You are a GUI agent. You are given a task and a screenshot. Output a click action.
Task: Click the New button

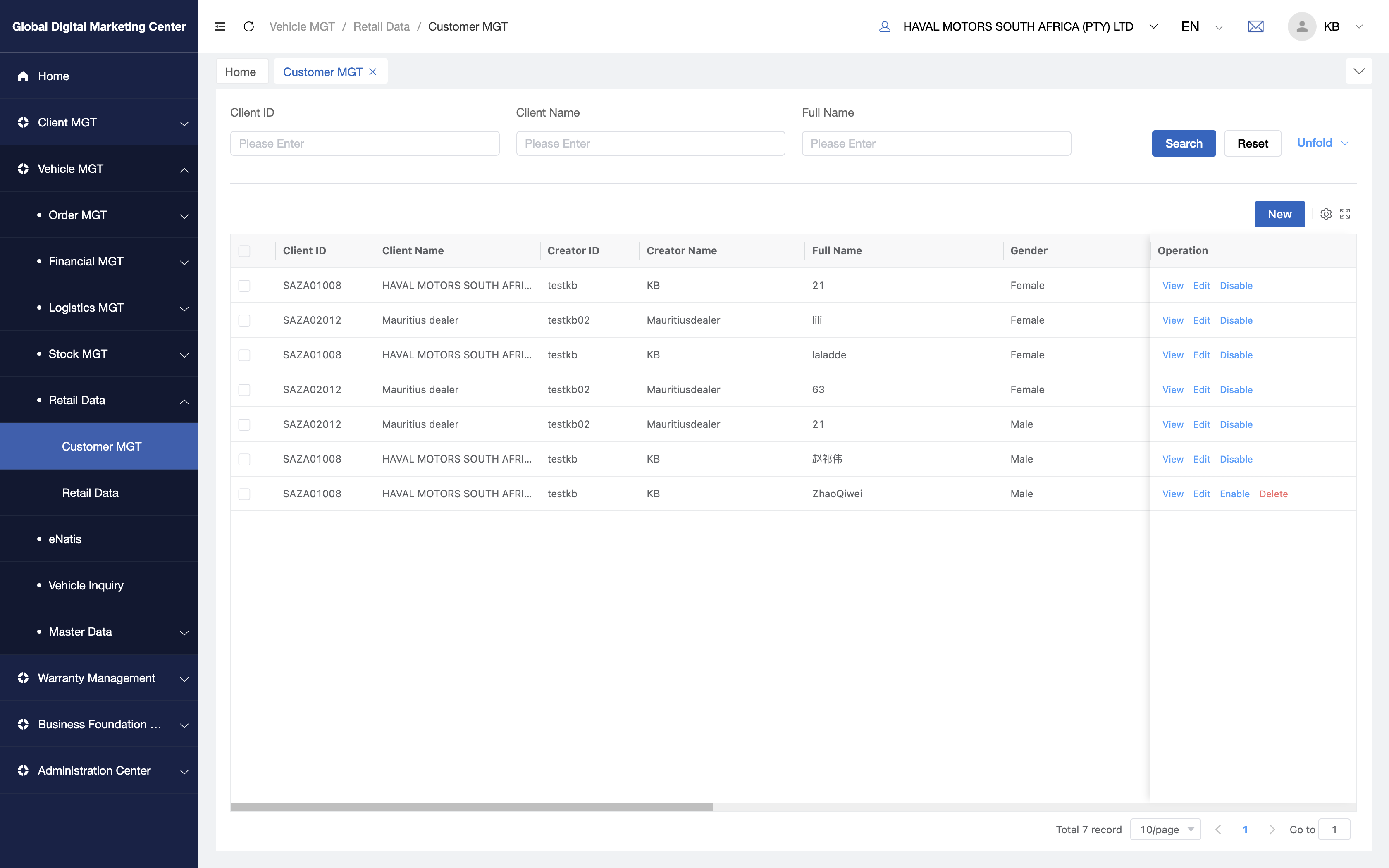coord(1279,214)
